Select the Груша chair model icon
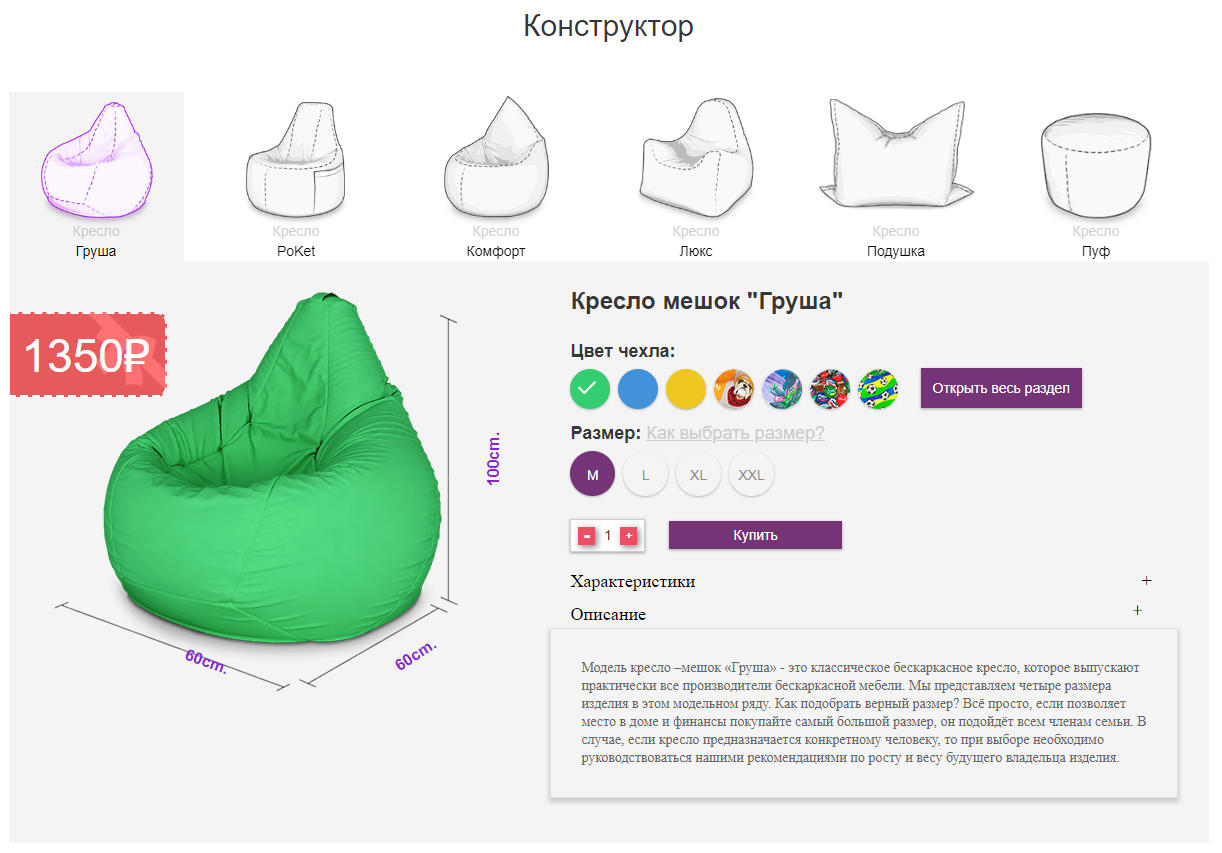 pyautogui.click(x=97, y=177)
